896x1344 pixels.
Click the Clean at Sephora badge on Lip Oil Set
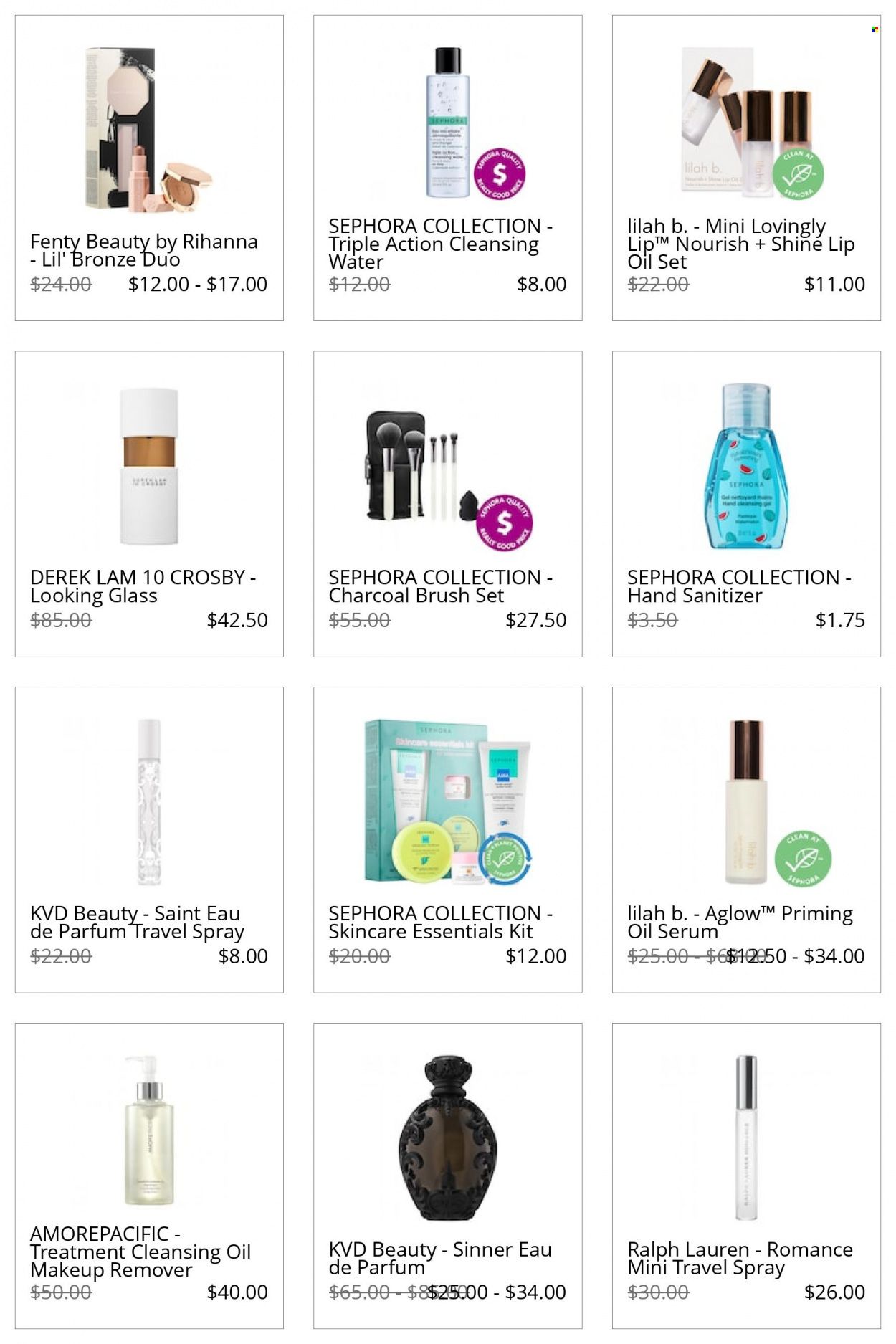coord(798,173)
